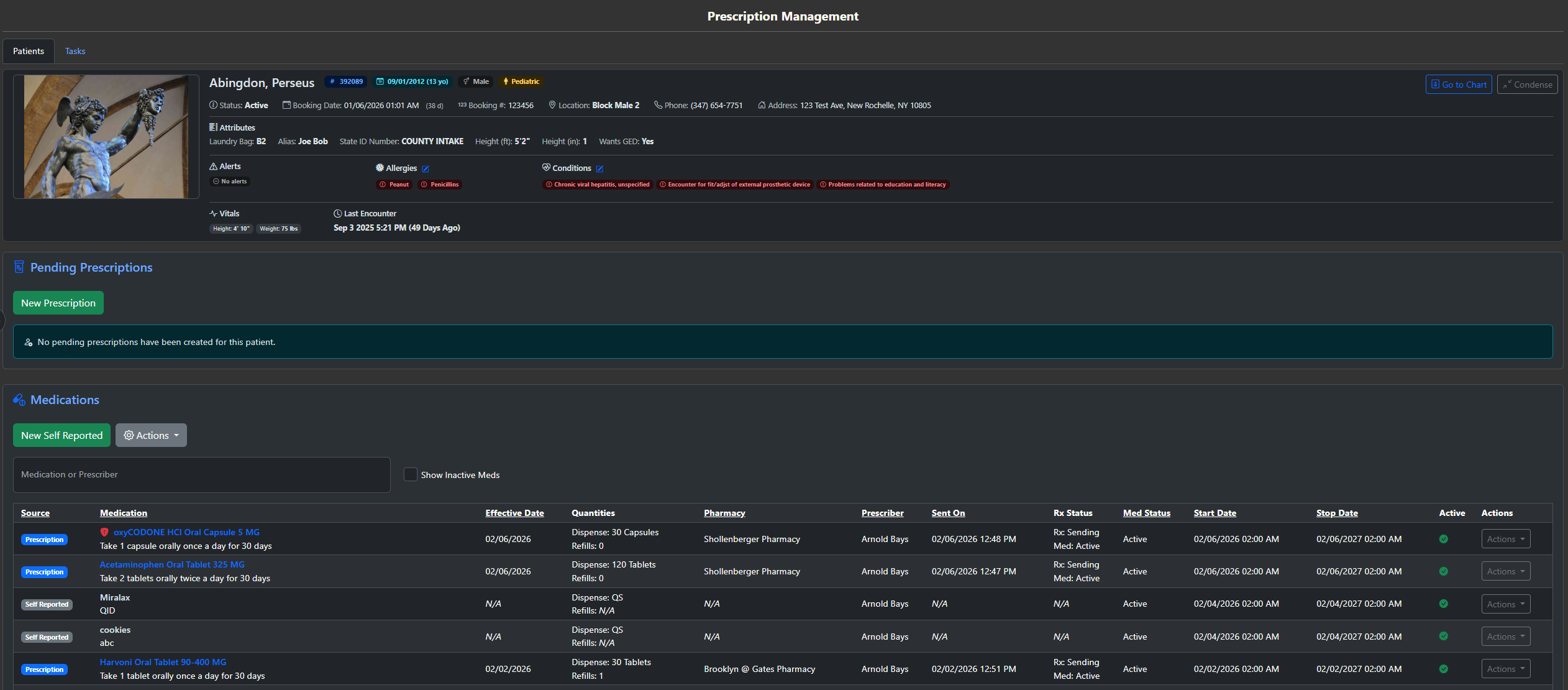
Task: Click green active checkmark for Miralax
Action: click(x=1443, y=604)
